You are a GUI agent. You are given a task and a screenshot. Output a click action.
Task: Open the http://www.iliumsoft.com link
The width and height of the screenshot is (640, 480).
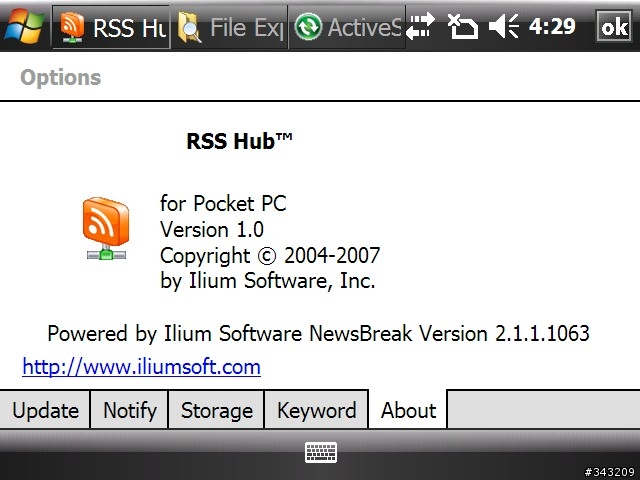[142, 367]
